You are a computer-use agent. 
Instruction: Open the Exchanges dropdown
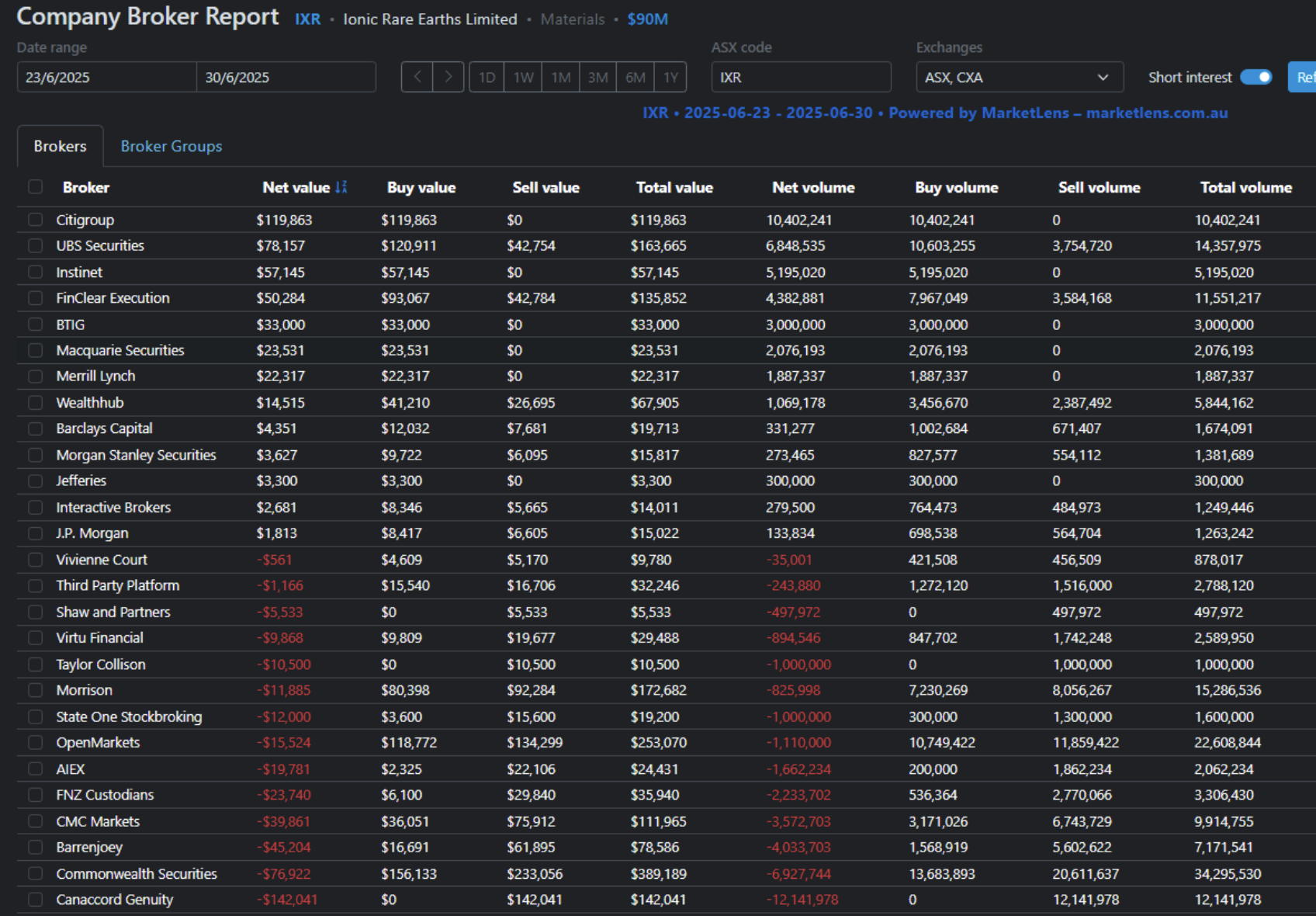click(1018, 78)
